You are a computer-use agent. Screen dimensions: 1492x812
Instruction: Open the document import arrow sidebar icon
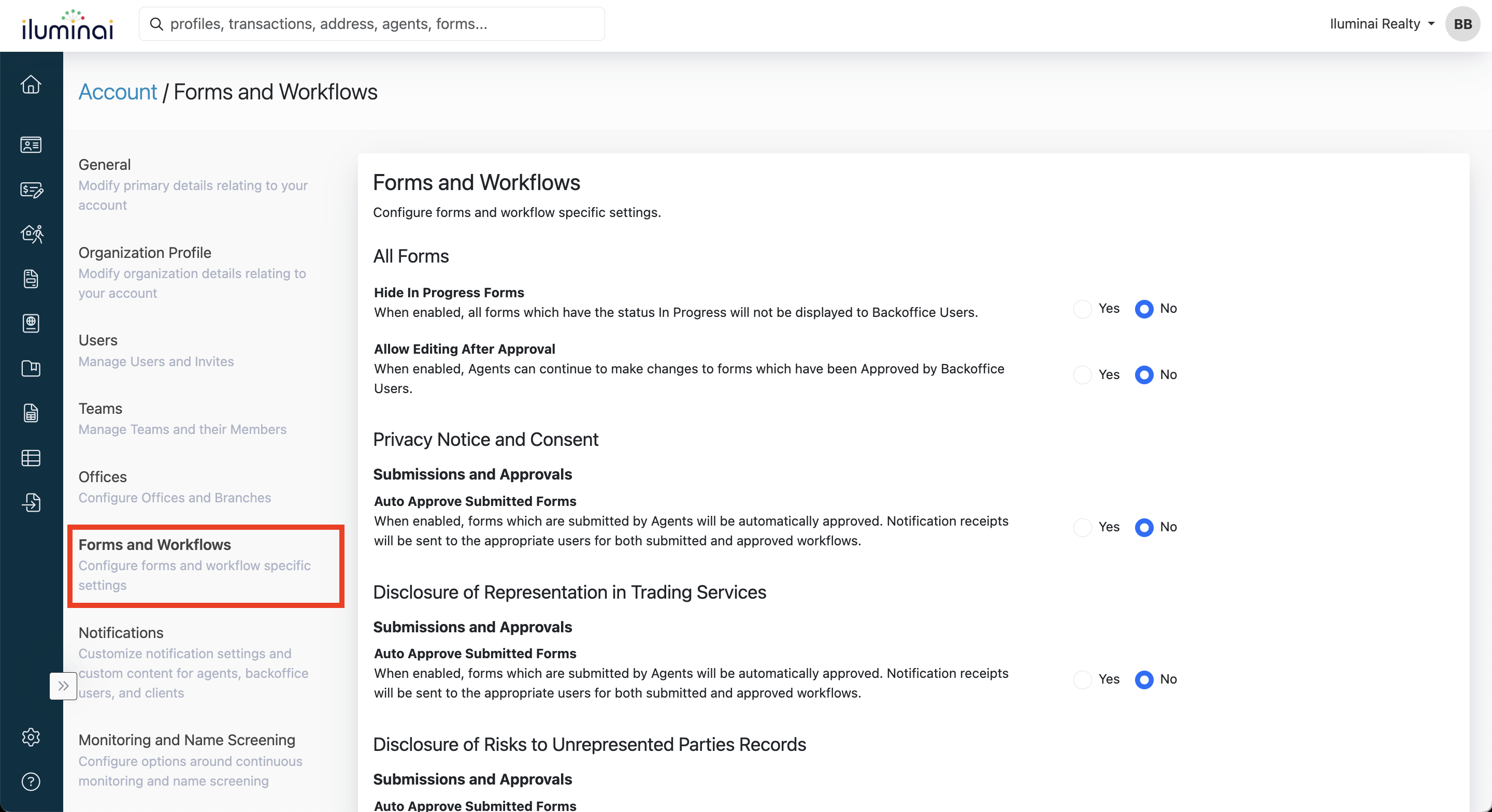click(x=31, y=502)
